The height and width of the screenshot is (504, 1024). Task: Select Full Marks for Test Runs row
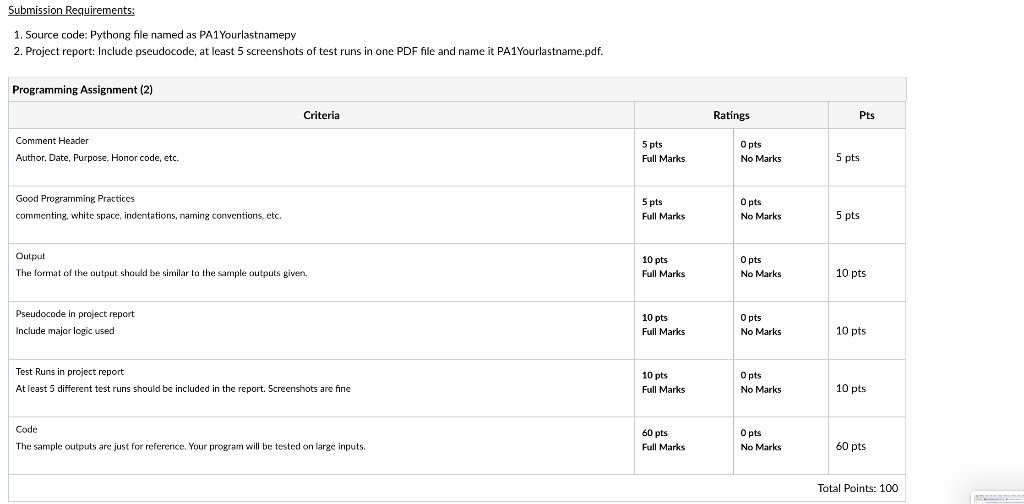pyautogui.click(x=663, y=382)
